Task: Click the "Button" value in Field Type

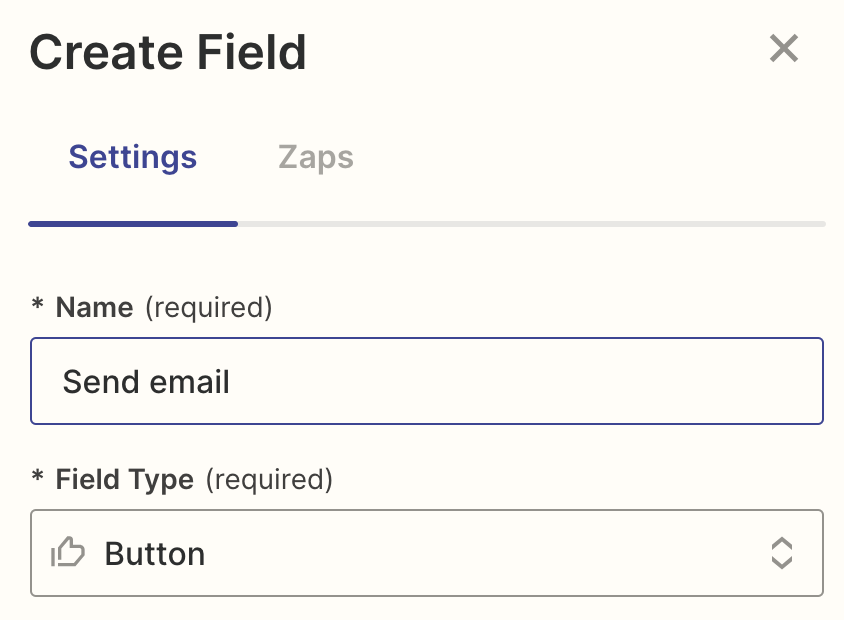Action: click(155, 553)
